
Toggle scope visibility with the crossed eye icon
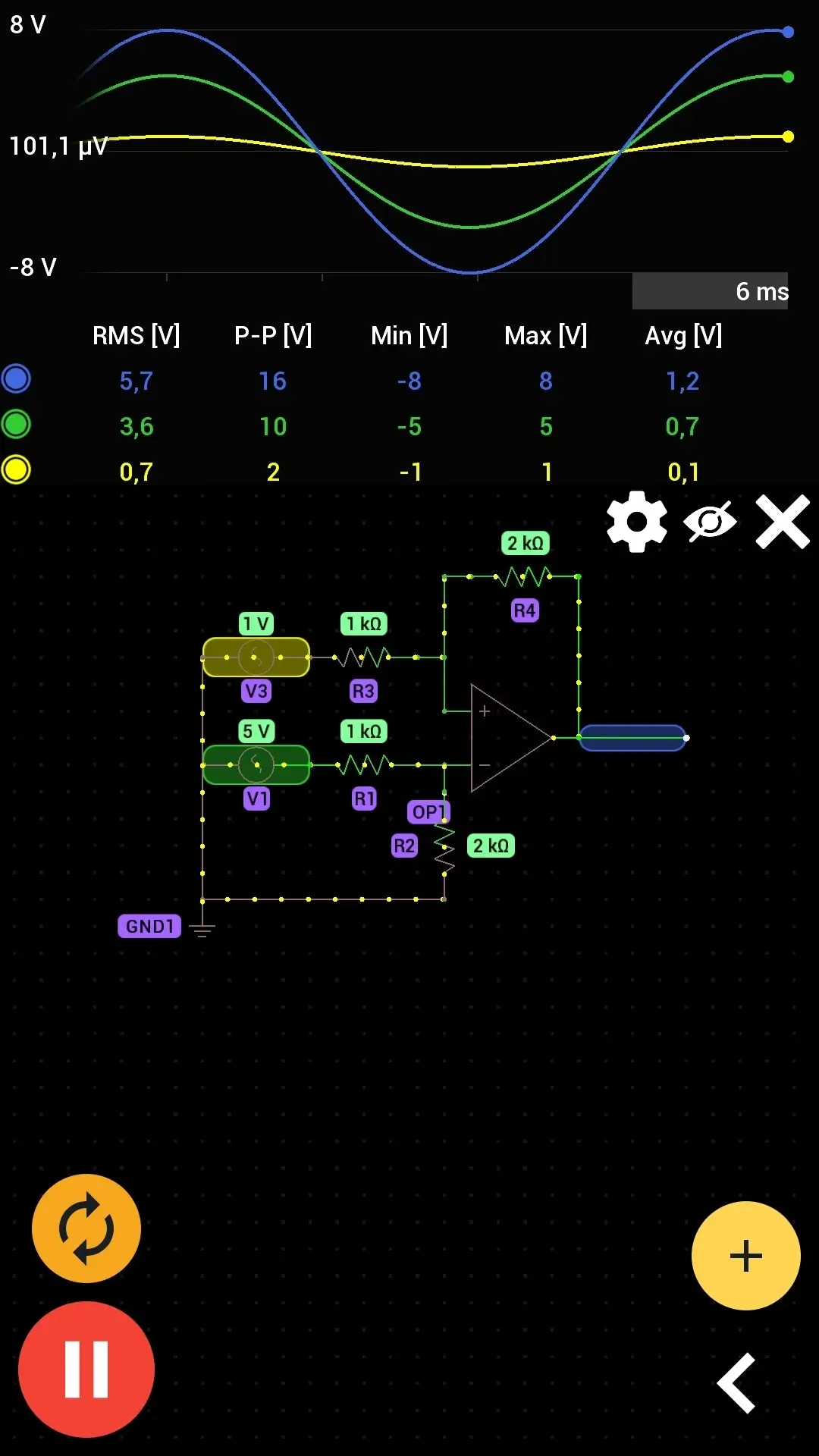pos(709,522)
